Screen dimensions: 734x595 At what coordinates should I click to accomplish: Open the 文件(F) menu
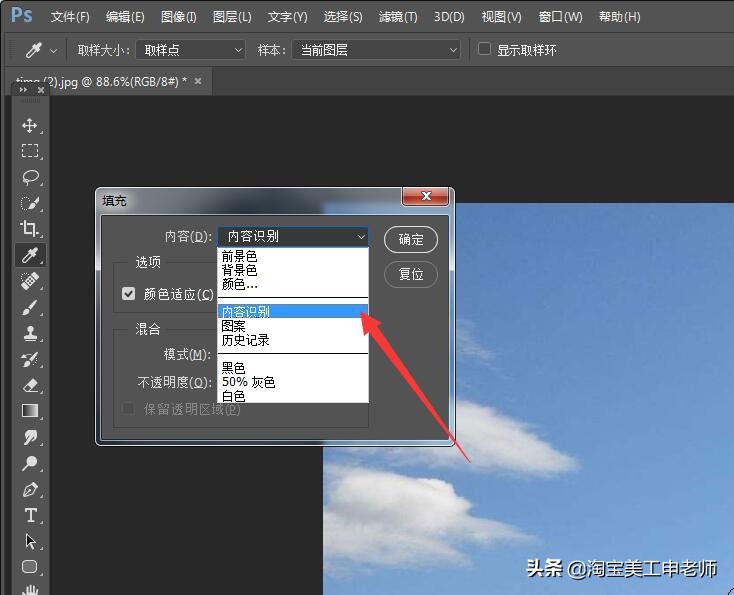[x=70, y=17]
